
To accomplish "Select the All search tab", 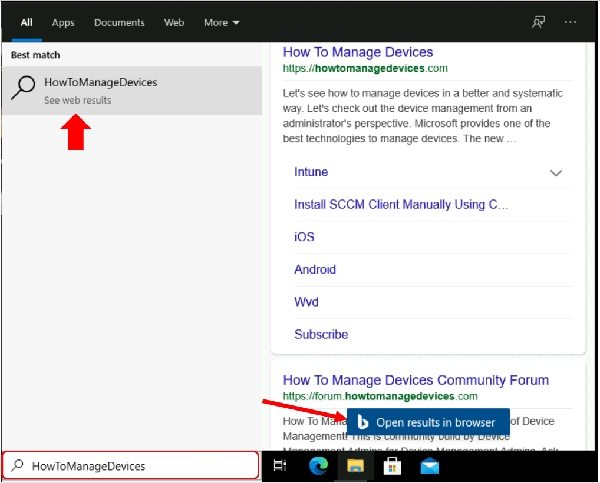I will pos(26,22).
